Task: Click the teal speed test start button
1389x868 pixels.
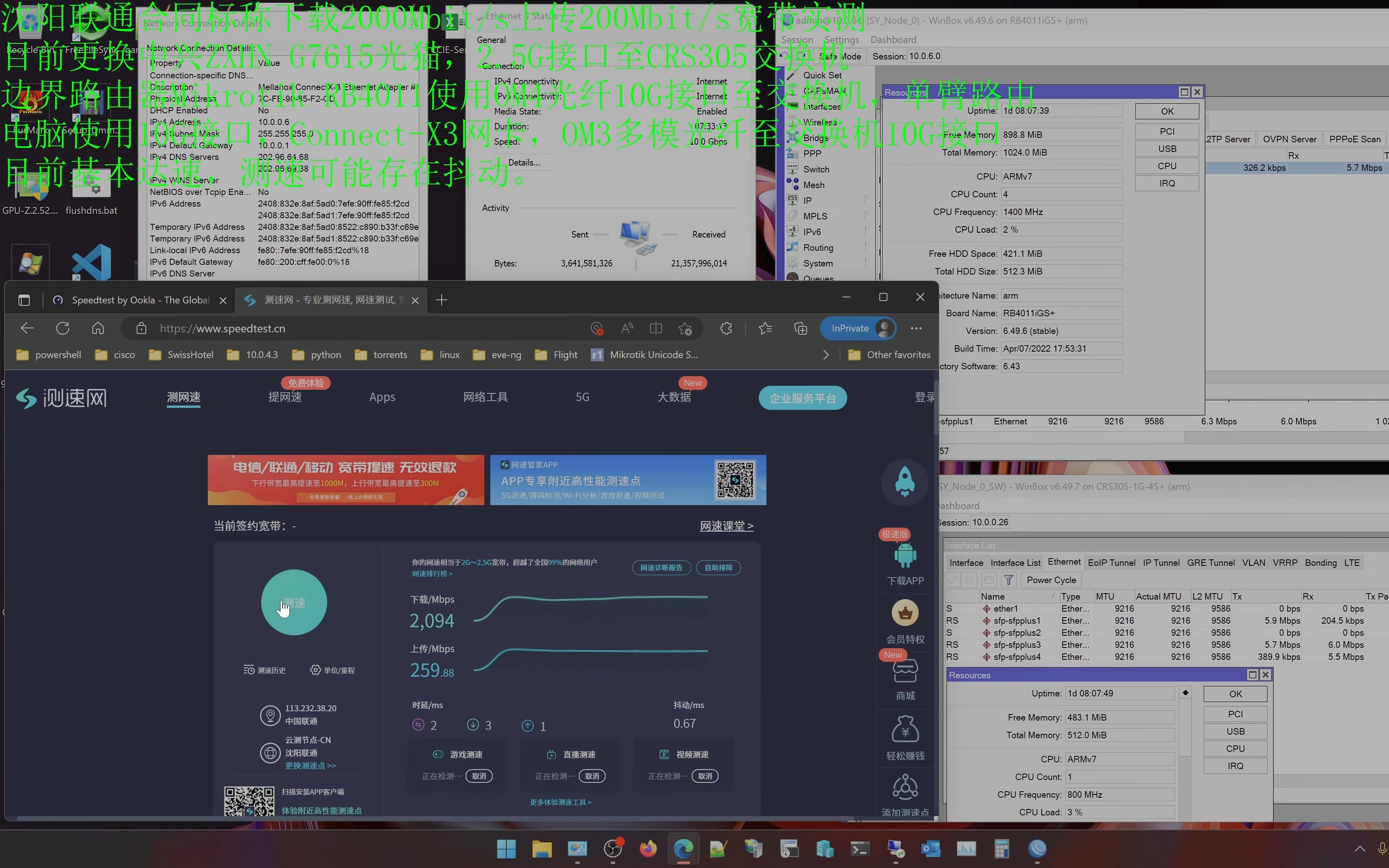Action: tap(294, 602)
